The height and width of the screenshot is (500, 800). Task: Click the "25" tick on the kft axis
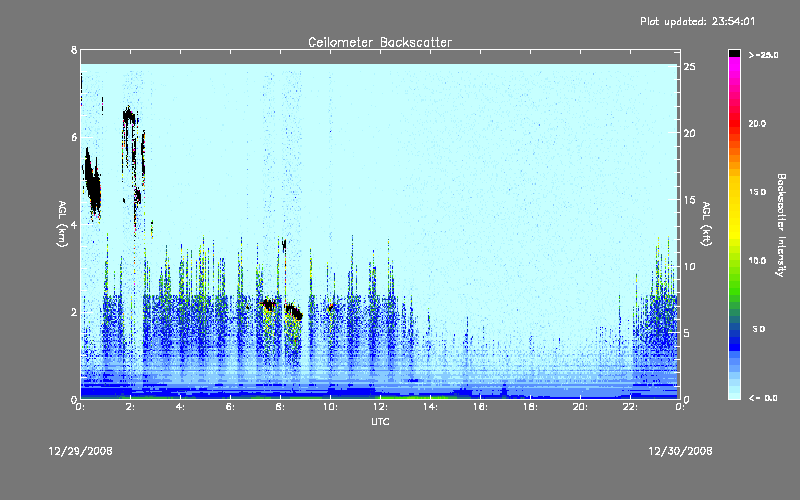point(690,67)
